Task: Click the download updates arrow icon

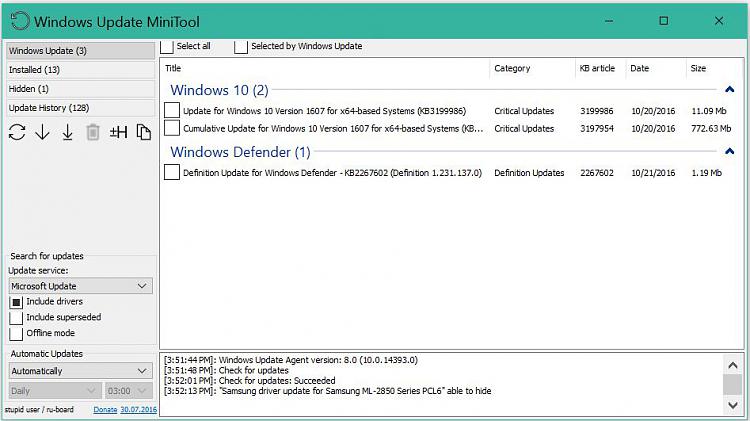Action: [43, 132]
